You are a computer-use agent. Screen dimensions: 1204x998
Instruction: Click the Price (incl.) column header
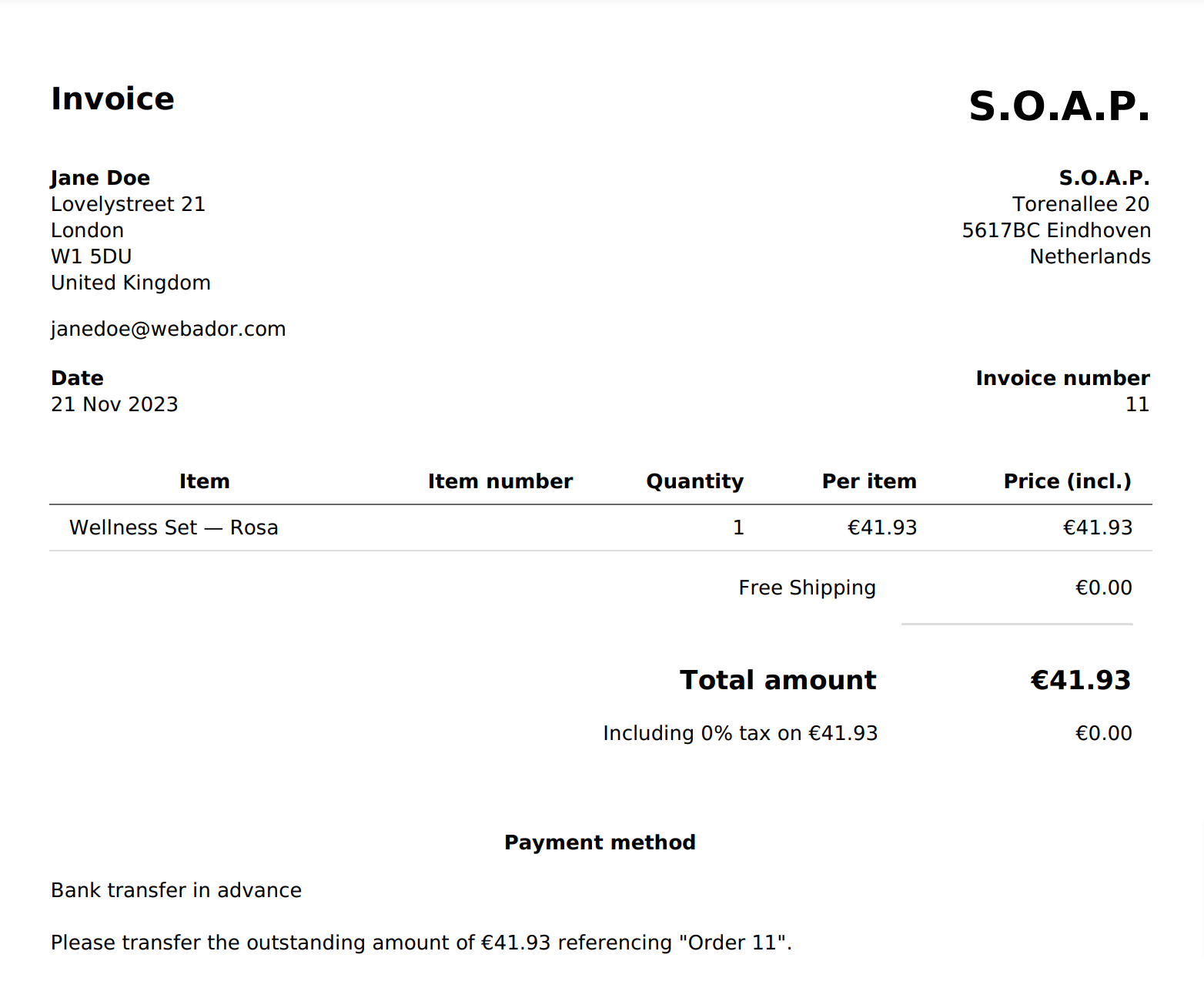click(x=1067, y=481)
